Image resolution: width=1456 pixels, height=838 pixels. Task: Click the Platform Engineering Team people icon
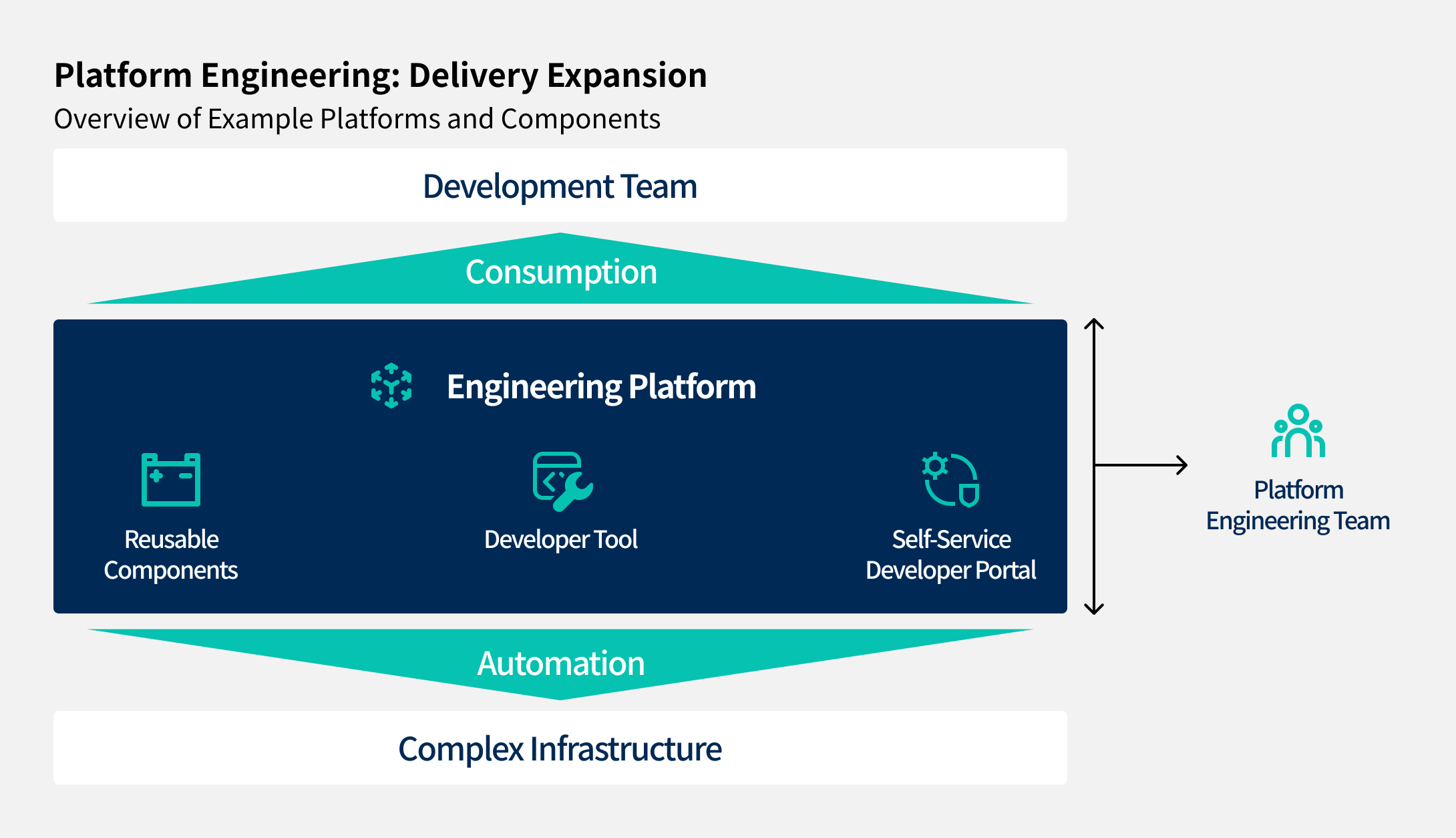pyautogui.click(x=1298, y=432)
